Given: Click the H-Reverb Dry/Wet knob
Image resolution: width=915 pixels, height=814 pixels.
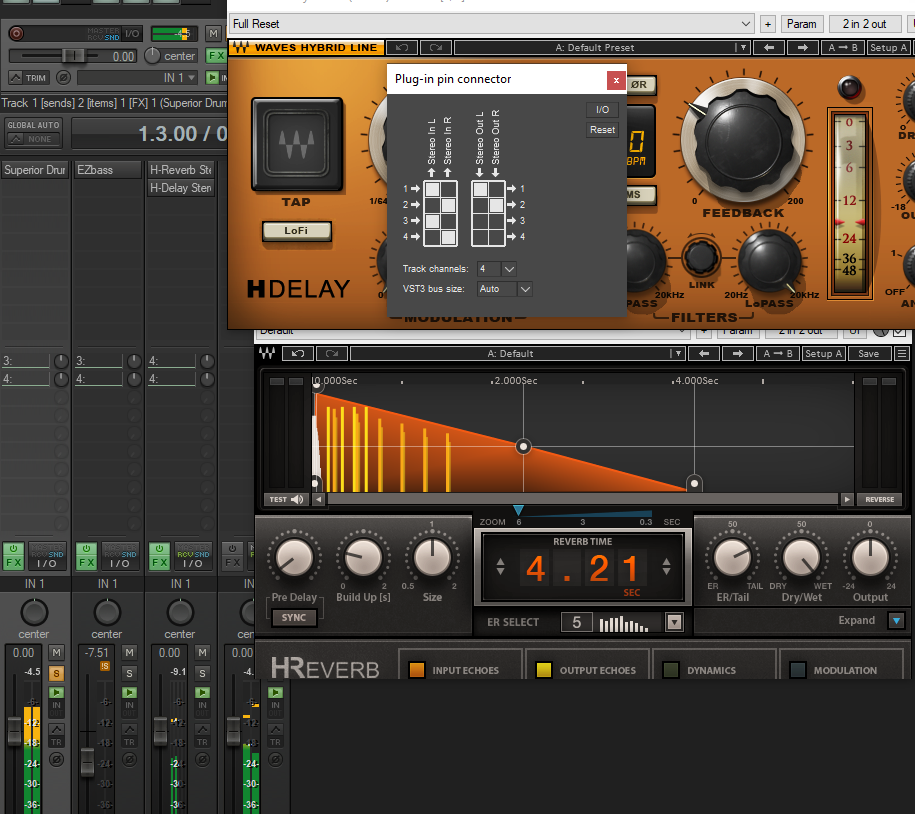Looking at the screenshot, I should (x=801, y=558).
